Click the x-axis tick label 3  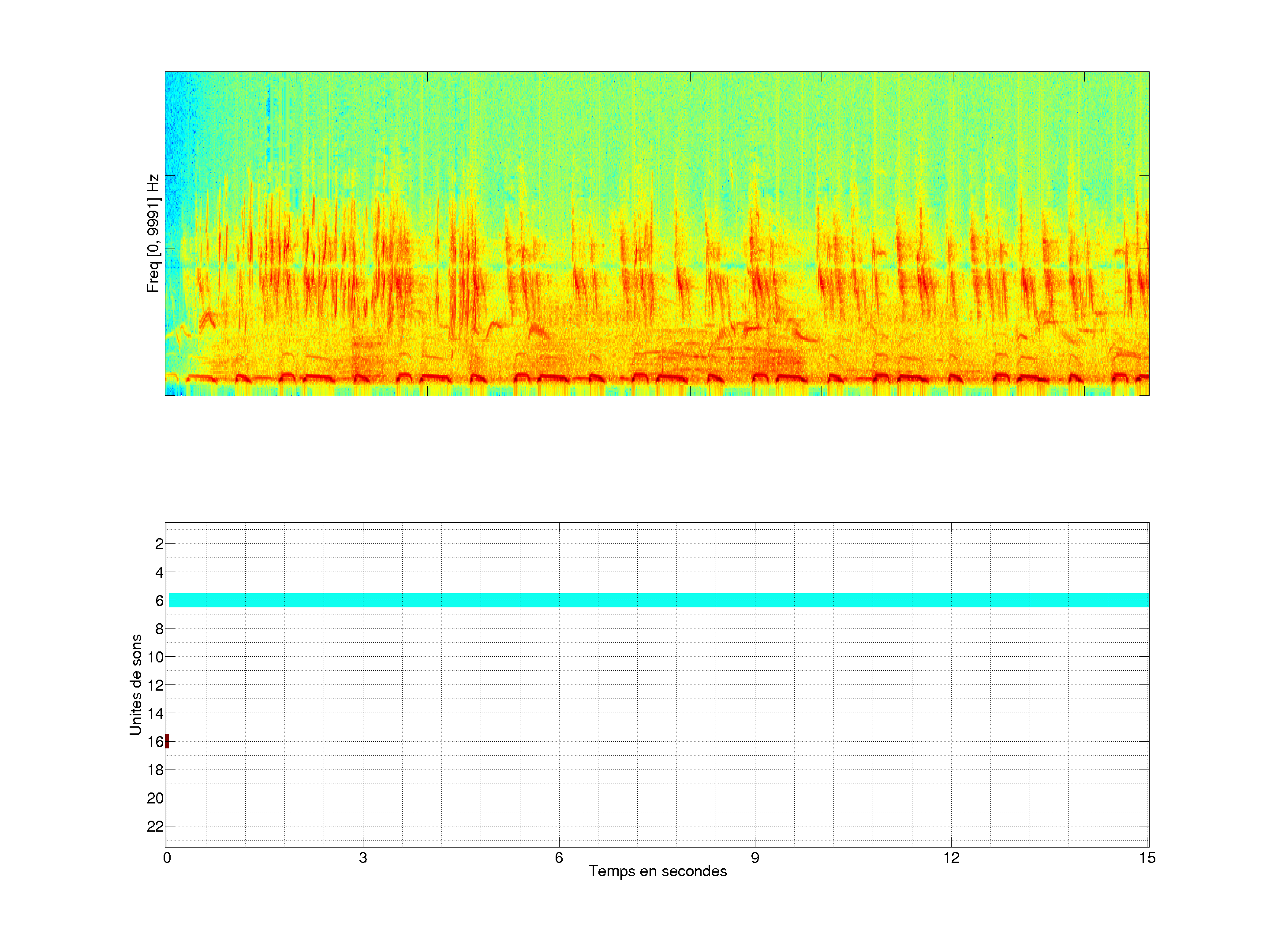[363, 858]
